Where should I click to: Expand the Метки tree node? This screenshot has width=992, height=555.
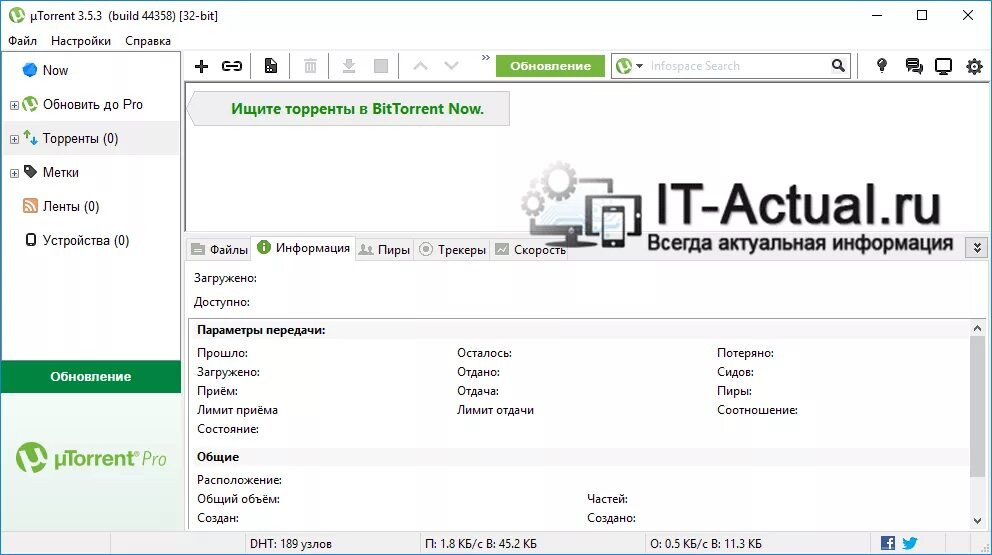tap(14, 173)
